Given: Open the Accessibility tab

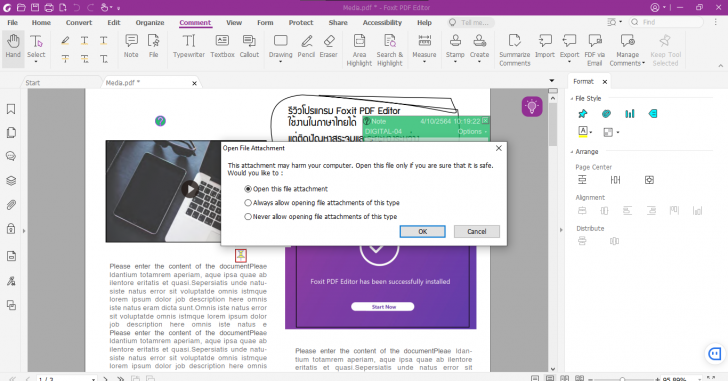Looking at the screenshot, I should pyautogui.click(x=382, y=23).
